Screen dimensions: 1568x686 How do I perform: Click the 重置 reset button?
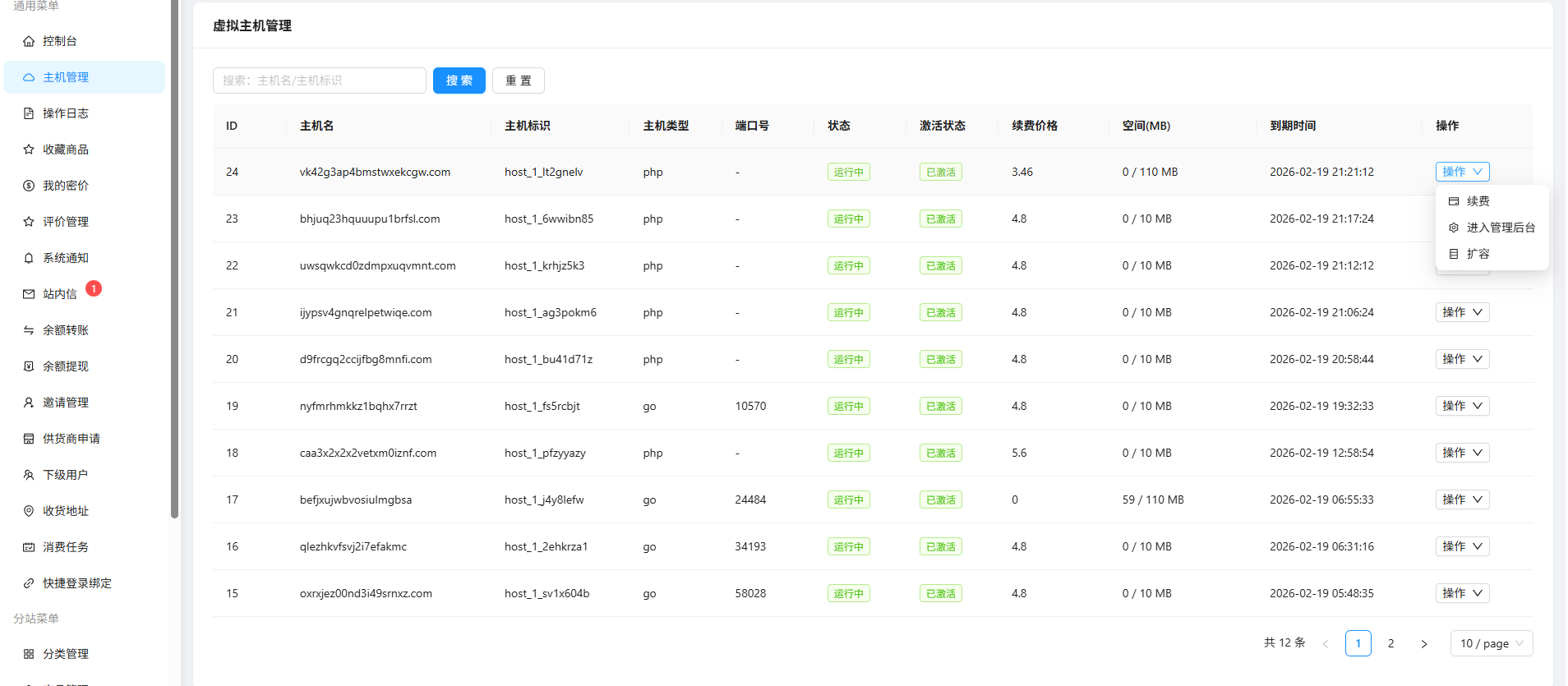pyautogui.click(x=518, y=81)
